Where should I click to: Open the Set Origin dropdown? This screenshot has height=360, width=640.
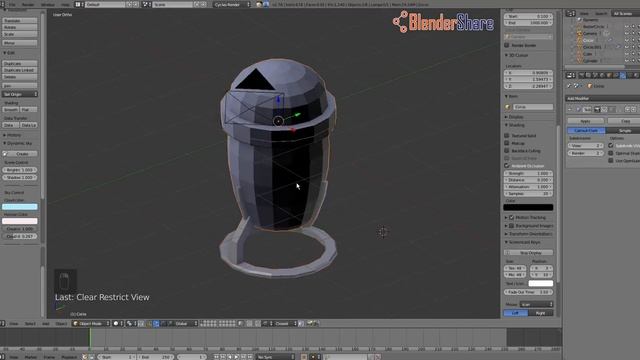[x=20, y=94]
